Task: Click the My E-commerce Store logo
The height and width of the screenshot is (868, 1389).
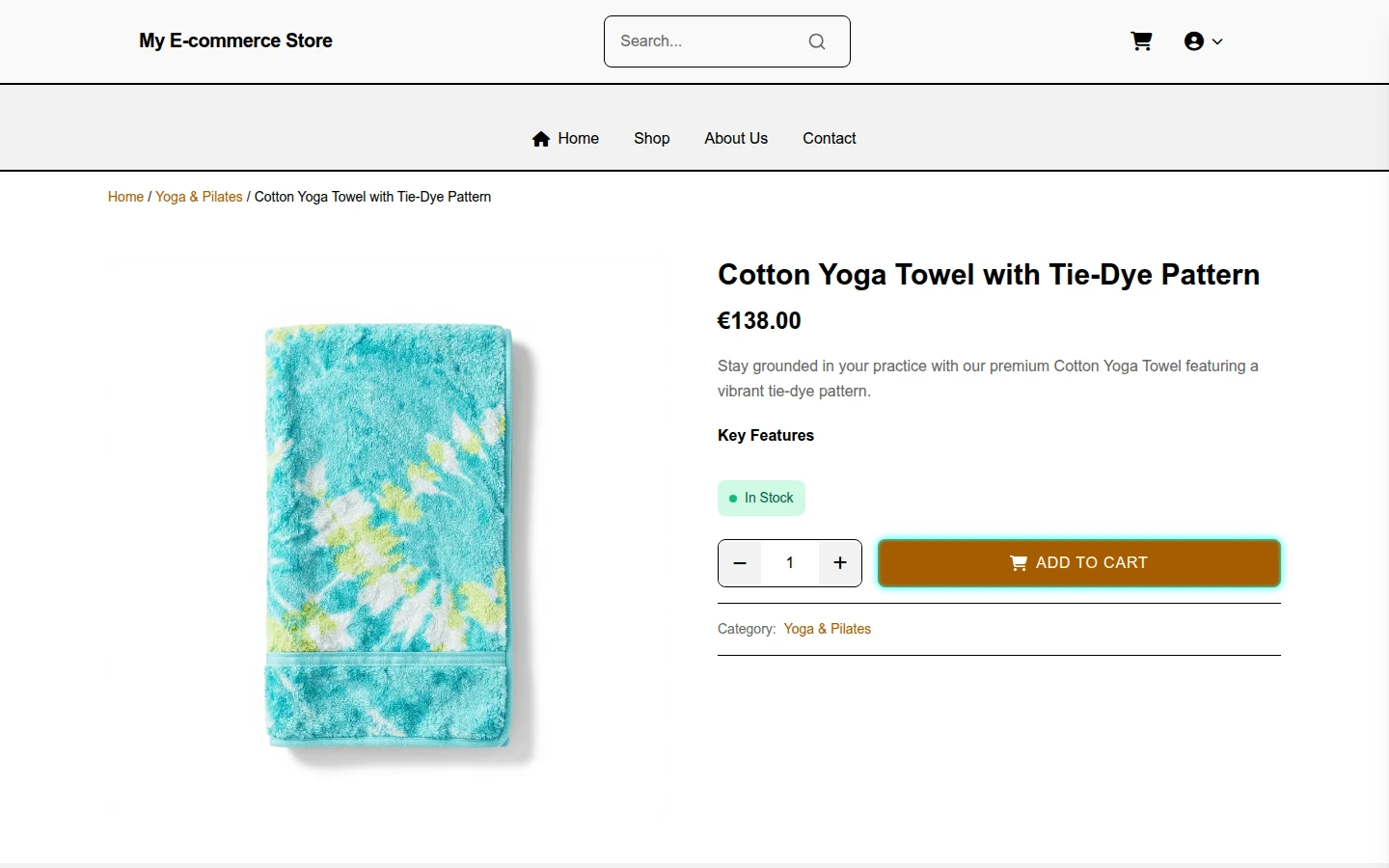Action: tap(235, 41)
